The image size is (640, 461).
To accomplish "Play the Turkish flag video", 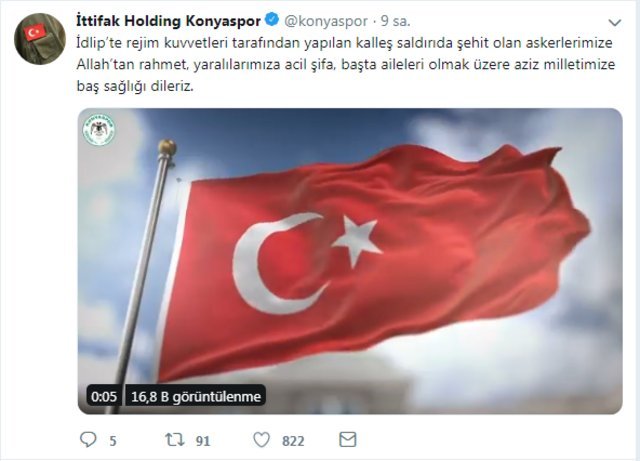I will click(350, 261).
